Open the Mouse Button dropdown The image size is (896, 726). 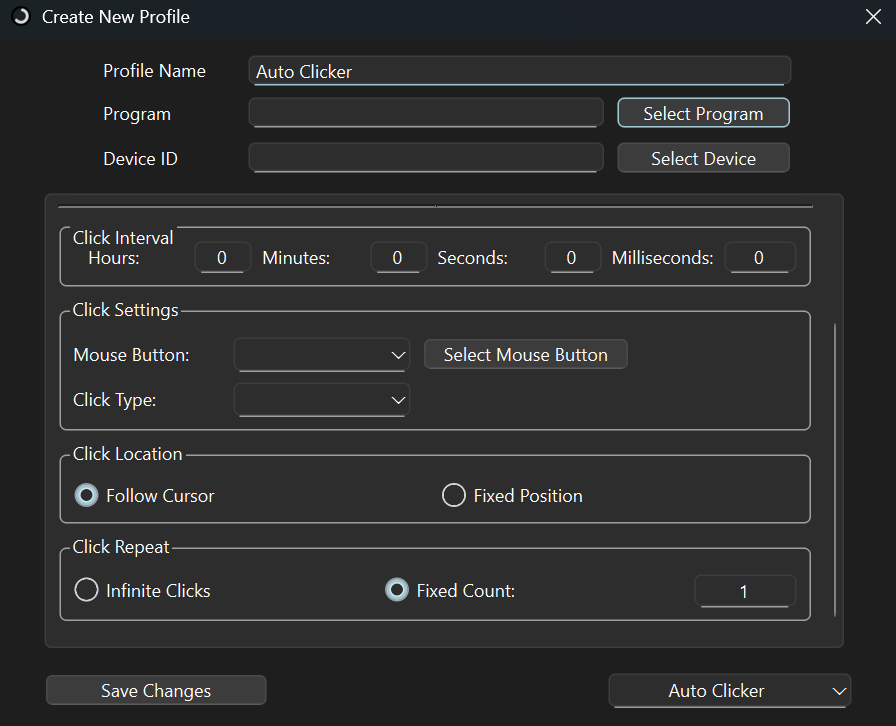322,355
